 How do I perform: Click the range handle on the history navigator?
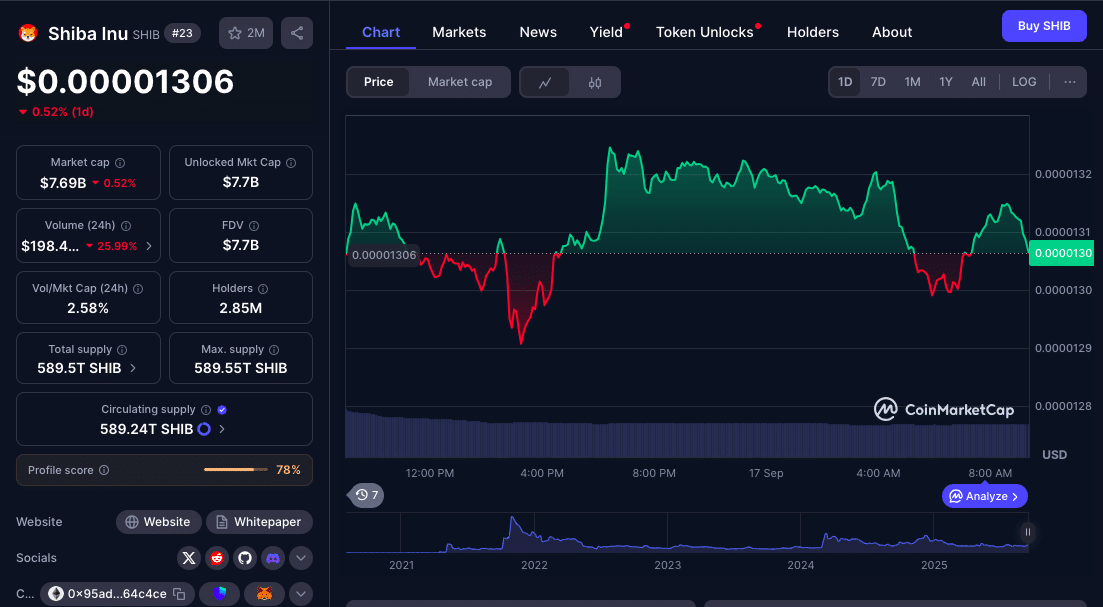pos(1028,532)
